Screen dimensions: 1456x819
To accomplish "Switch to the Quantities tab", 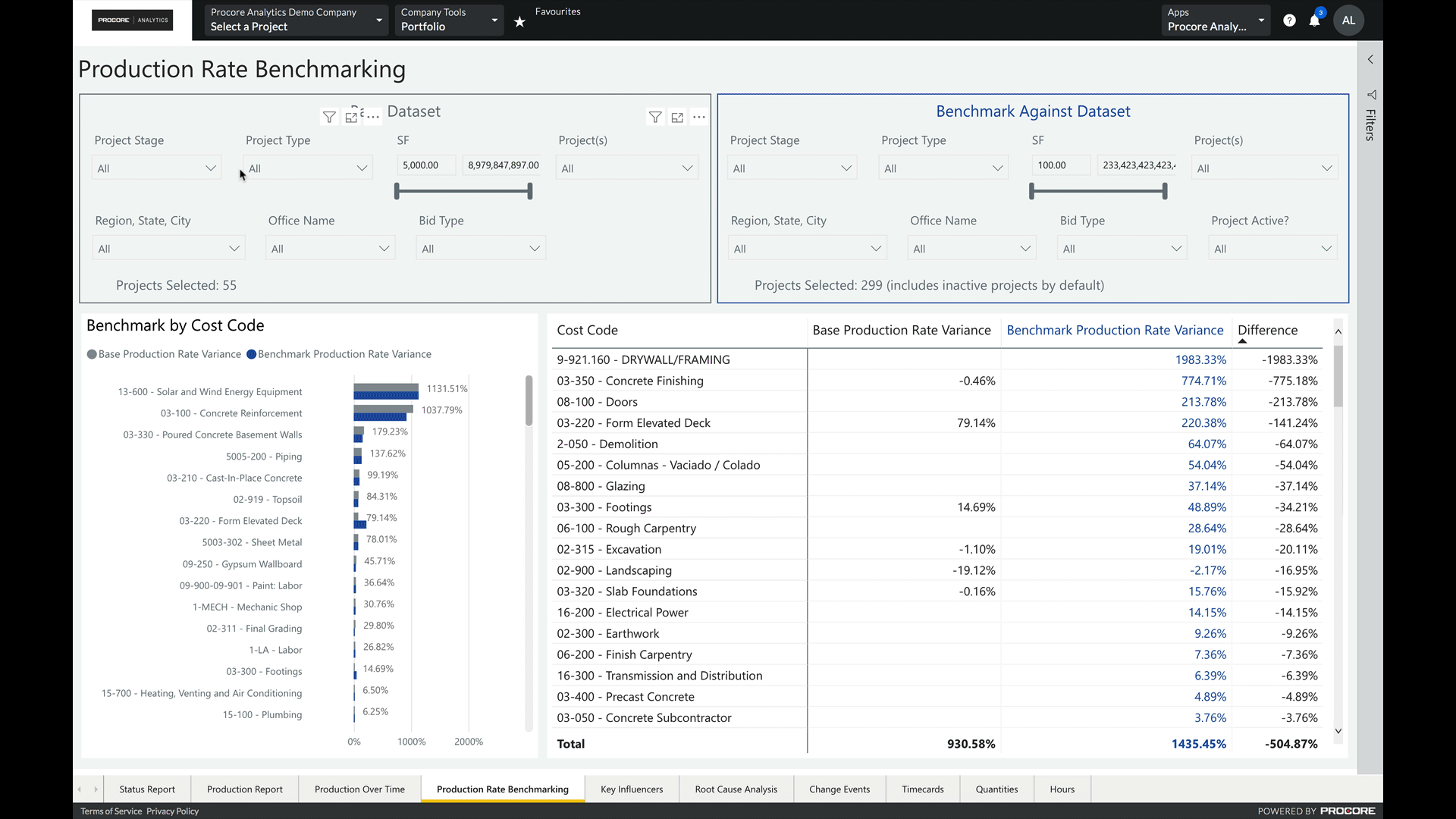I will point(996,789).
